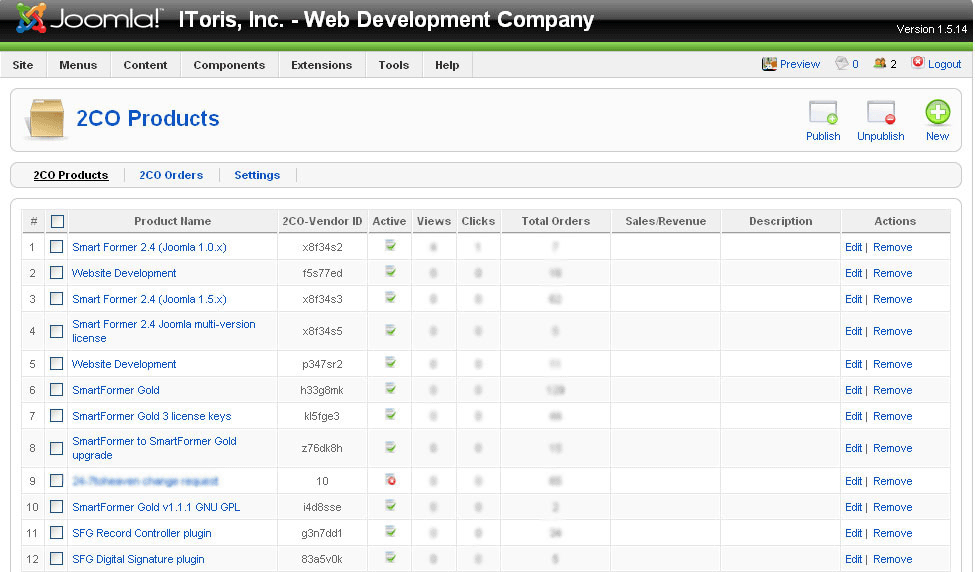This screenshot has height=572, width=975.
Task: Check box for row 5 Website Development
Action: point(57,363)
